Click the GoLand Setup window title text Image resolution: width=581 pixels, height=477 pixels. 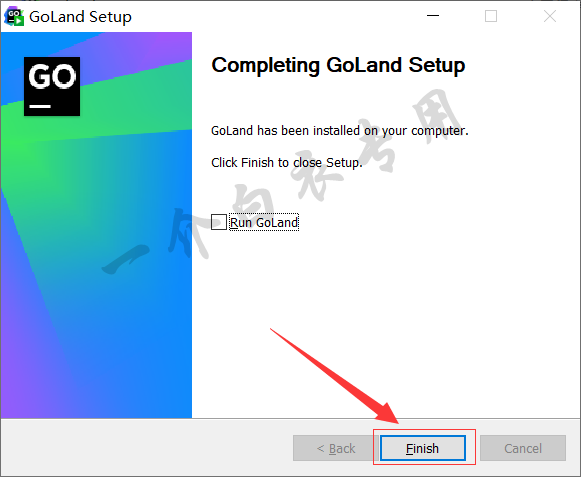point(80,17)
